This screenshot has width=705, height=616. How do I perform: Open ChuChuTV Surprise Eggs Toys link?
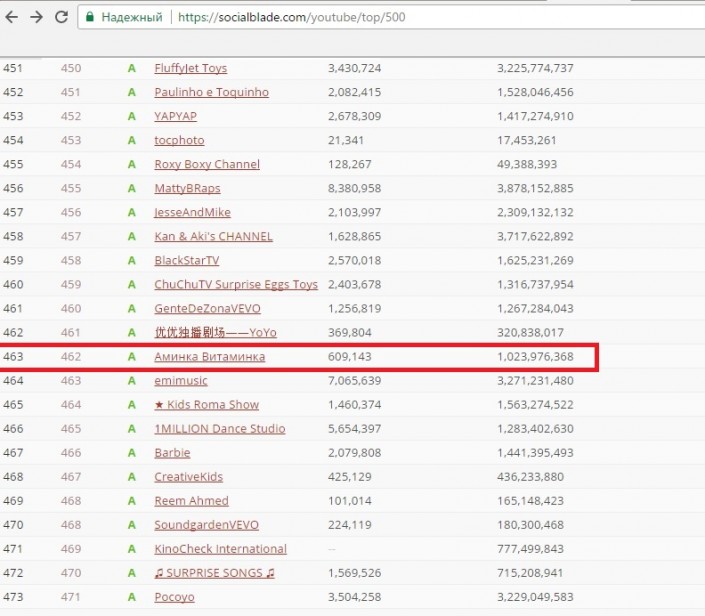(x=235, y=284)
